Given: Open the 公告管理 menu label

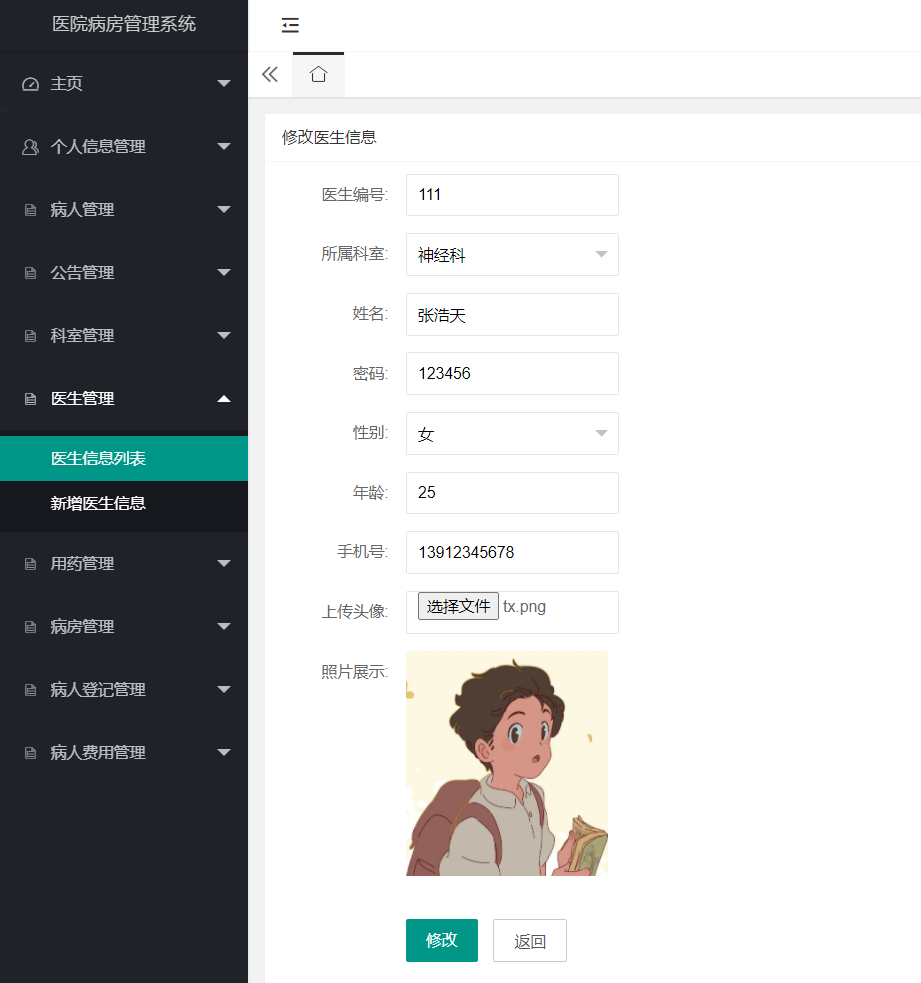Looking at the screenshot, I should [x=82, y=273].
